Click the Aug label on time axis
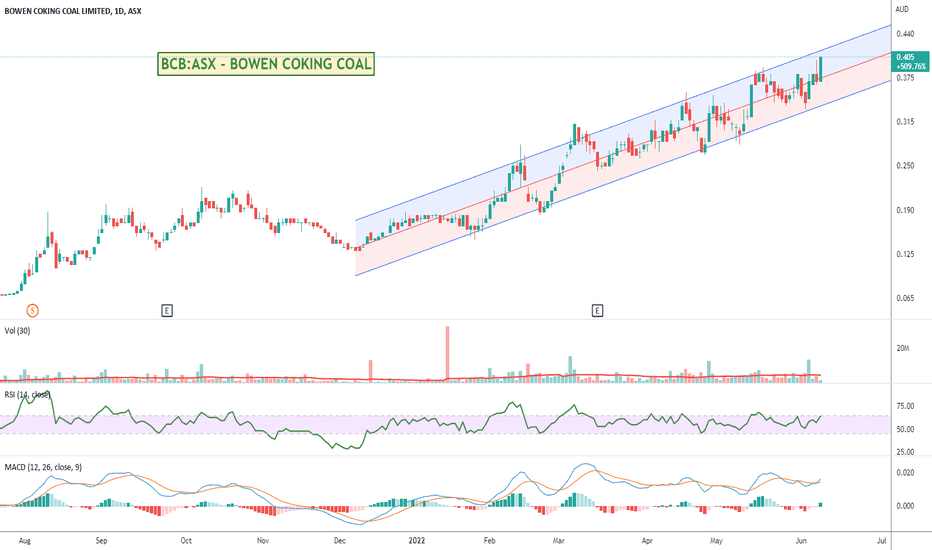Image resolution: width=932 pixels, height=550 pixels. pos(24,540)
